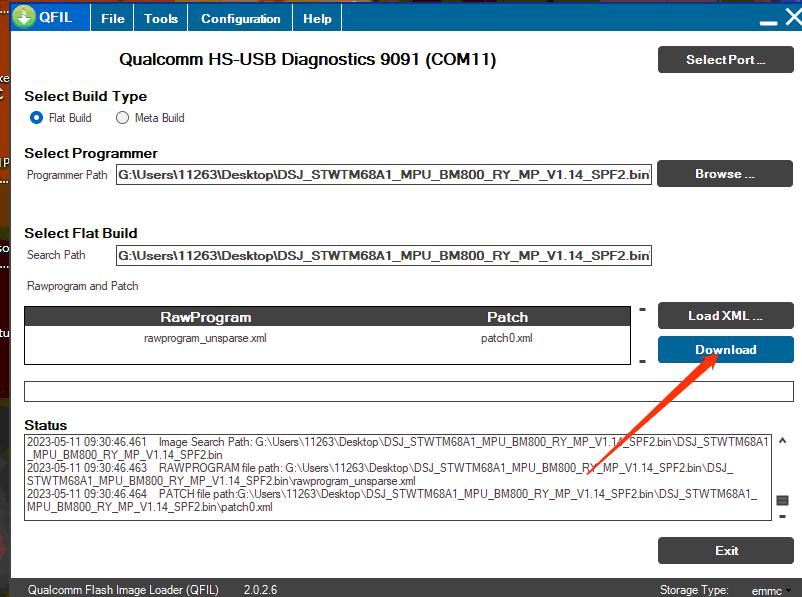Open the Help menu
This screenshot has width=802, height=597.
(317, 18)
